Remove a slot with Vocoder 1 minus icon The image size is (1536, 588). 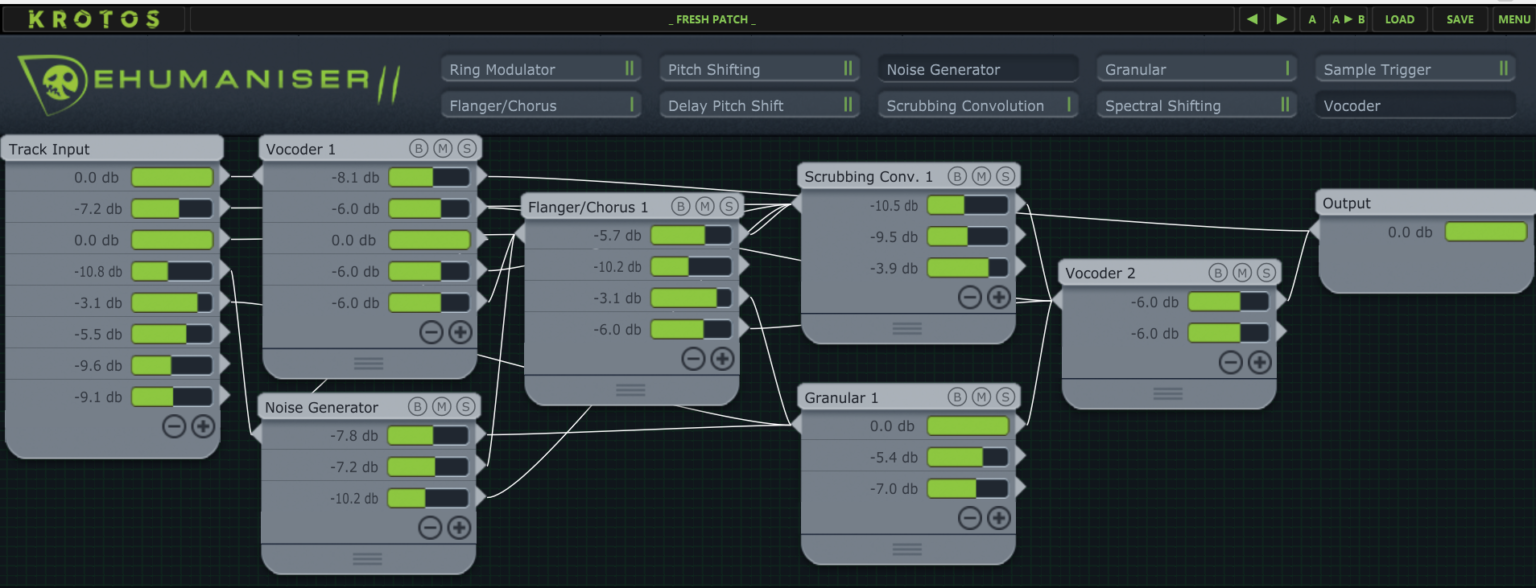click(x=431, y=333)
